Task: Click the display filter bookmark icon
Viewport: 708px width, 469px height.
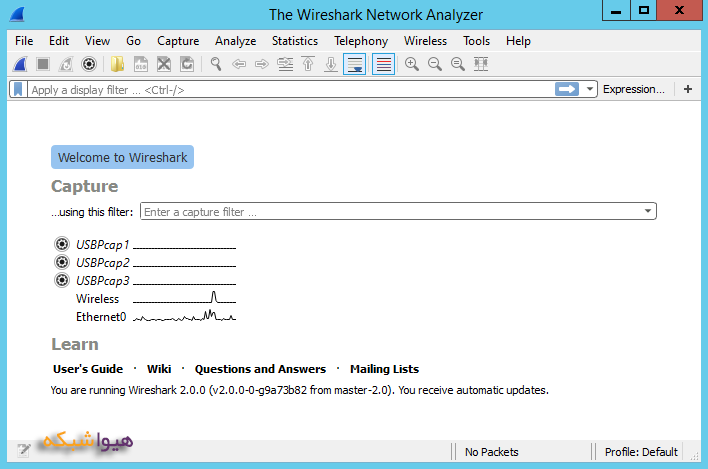Action: click(18, 89)
